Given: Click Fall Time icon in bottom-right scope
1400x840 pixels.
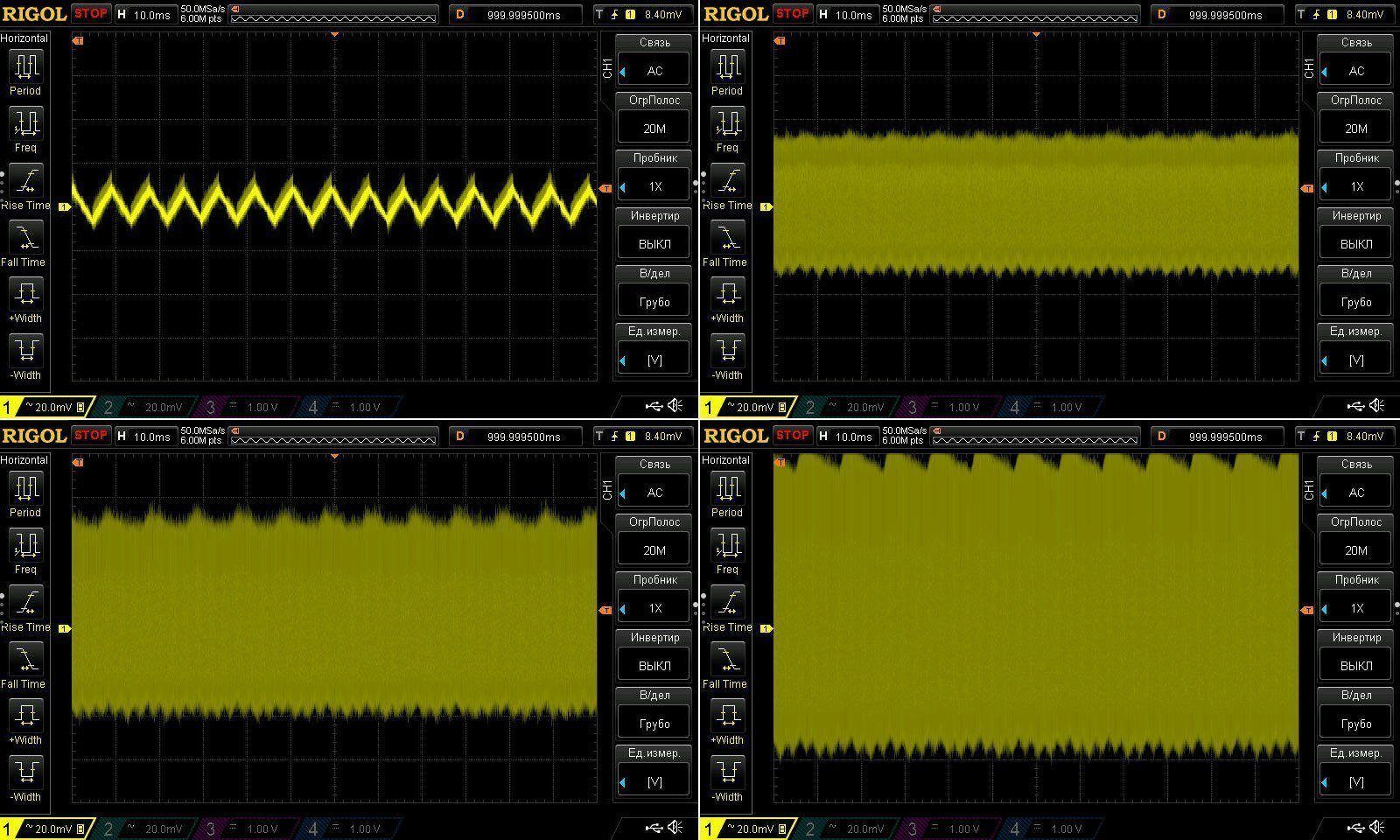Looking at the screenshot, I should 727,659.
